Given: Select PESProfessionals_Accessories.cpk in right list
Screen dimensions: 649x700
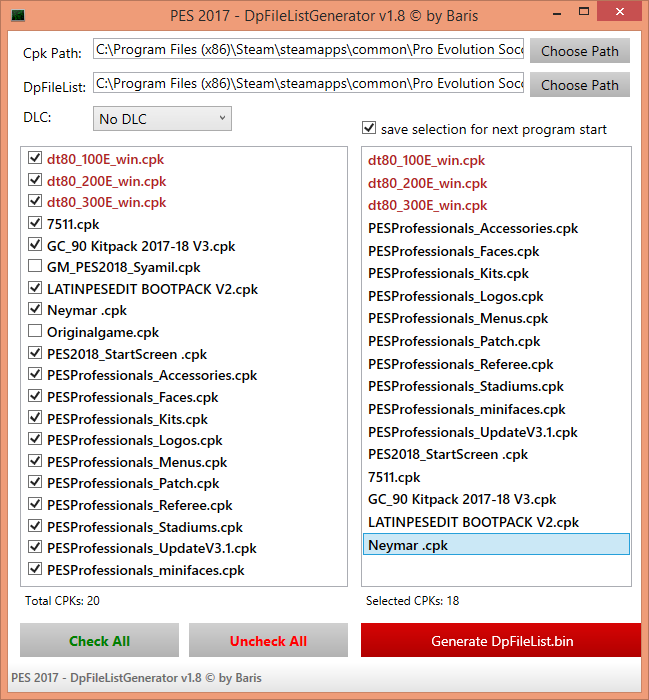Looking at the screenshot, I should tap(496, 229).
